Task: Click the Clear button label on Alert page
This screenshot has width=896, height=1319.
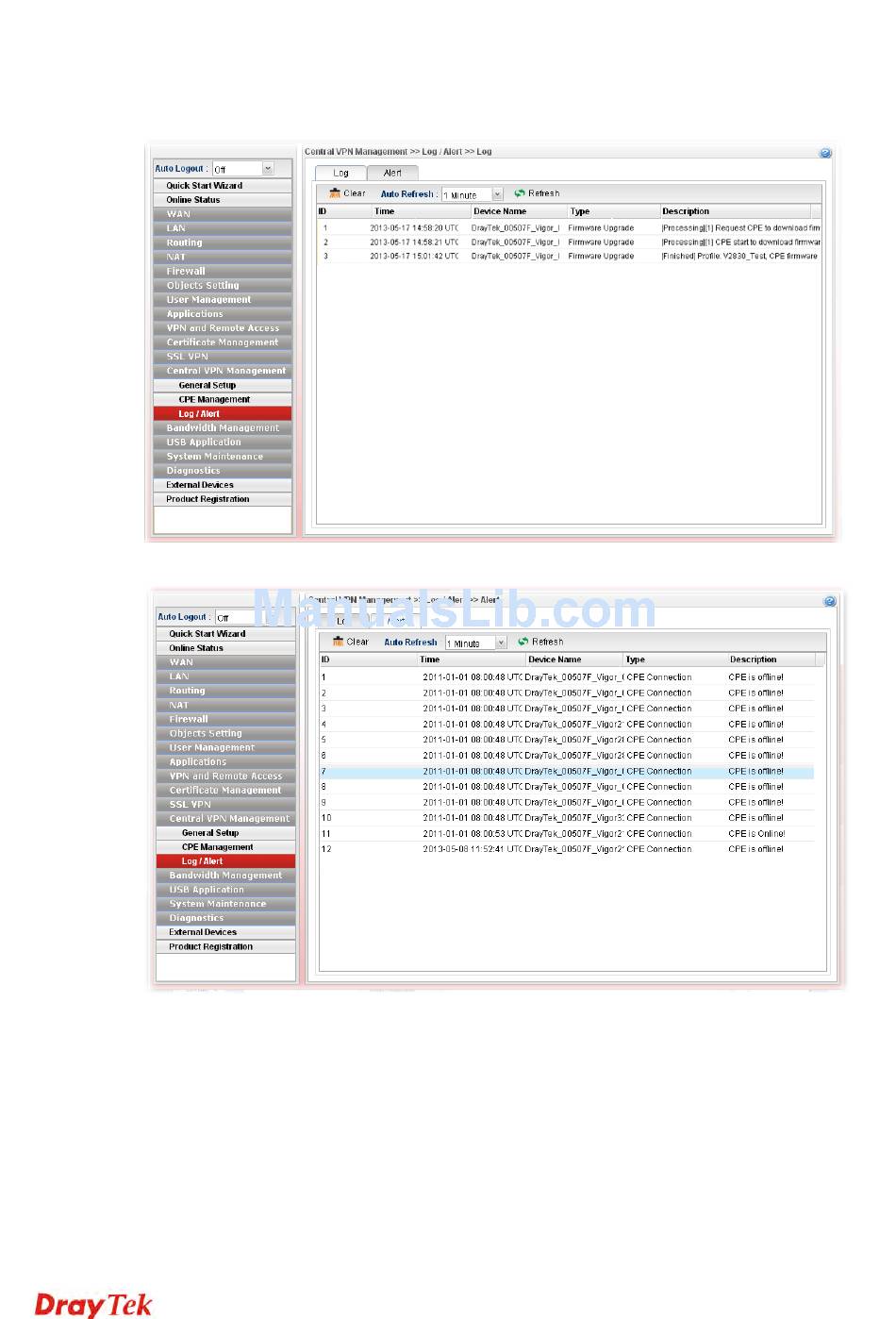Action: [x=358, y=642]
